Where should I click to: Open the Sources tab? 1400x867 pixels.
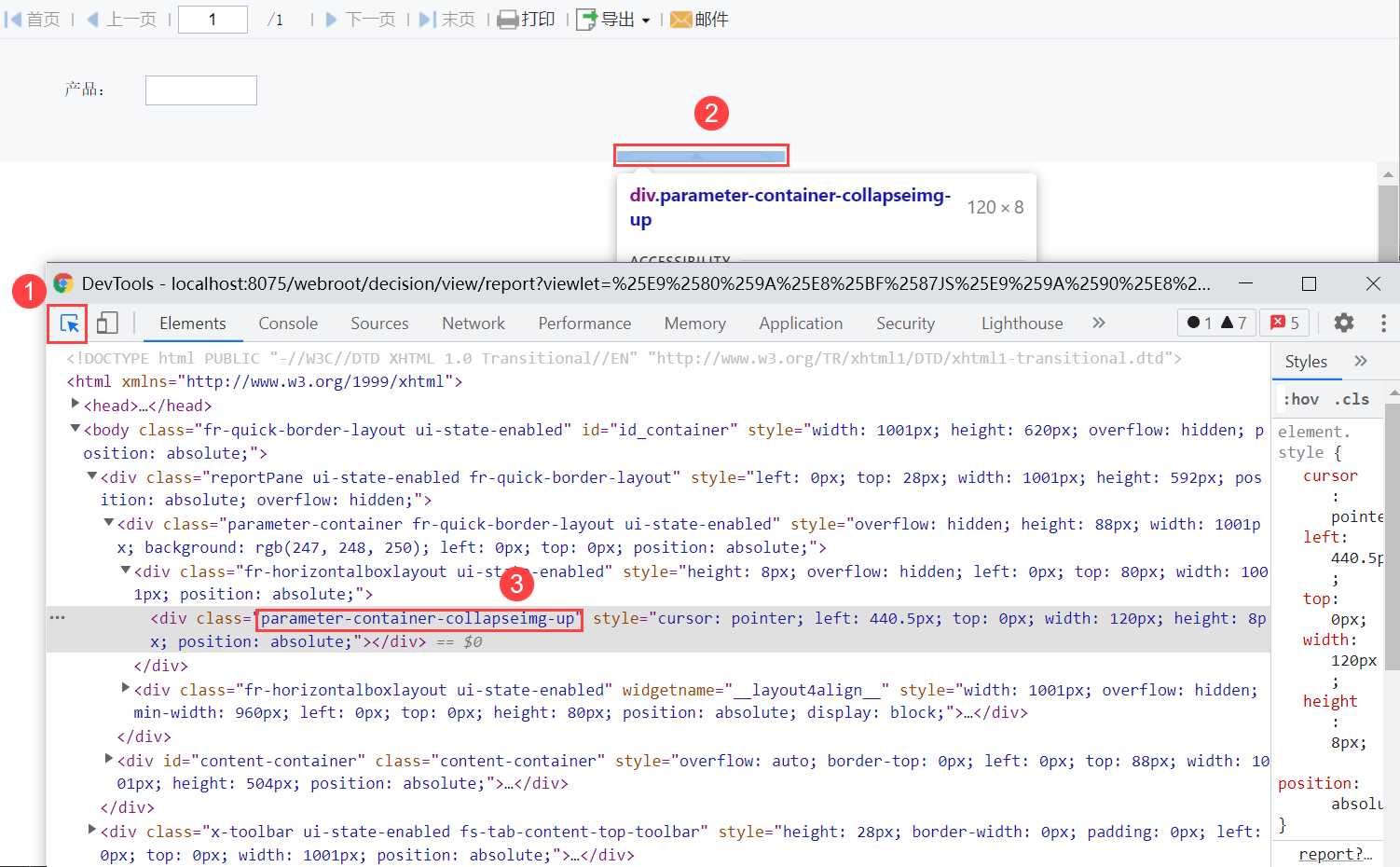coord(379,323)
